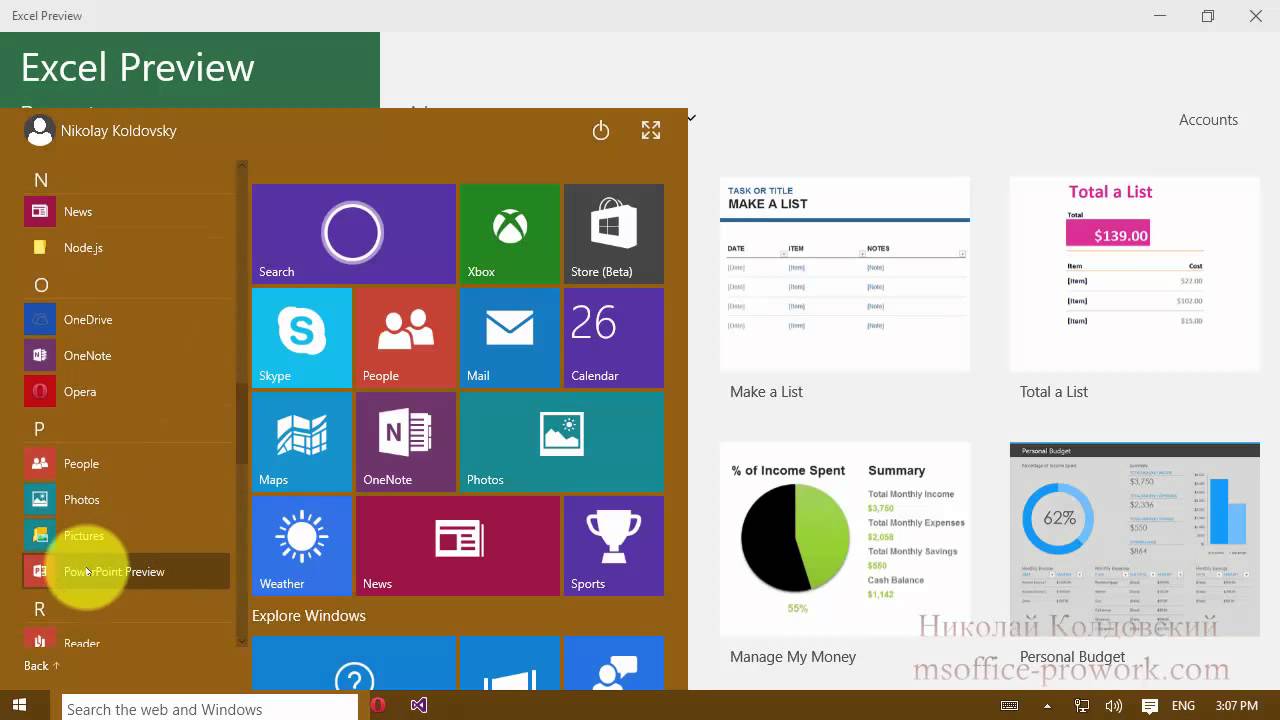Open the Search tile with Cortana ring
1280x720 pixels.
pos(354,234)
